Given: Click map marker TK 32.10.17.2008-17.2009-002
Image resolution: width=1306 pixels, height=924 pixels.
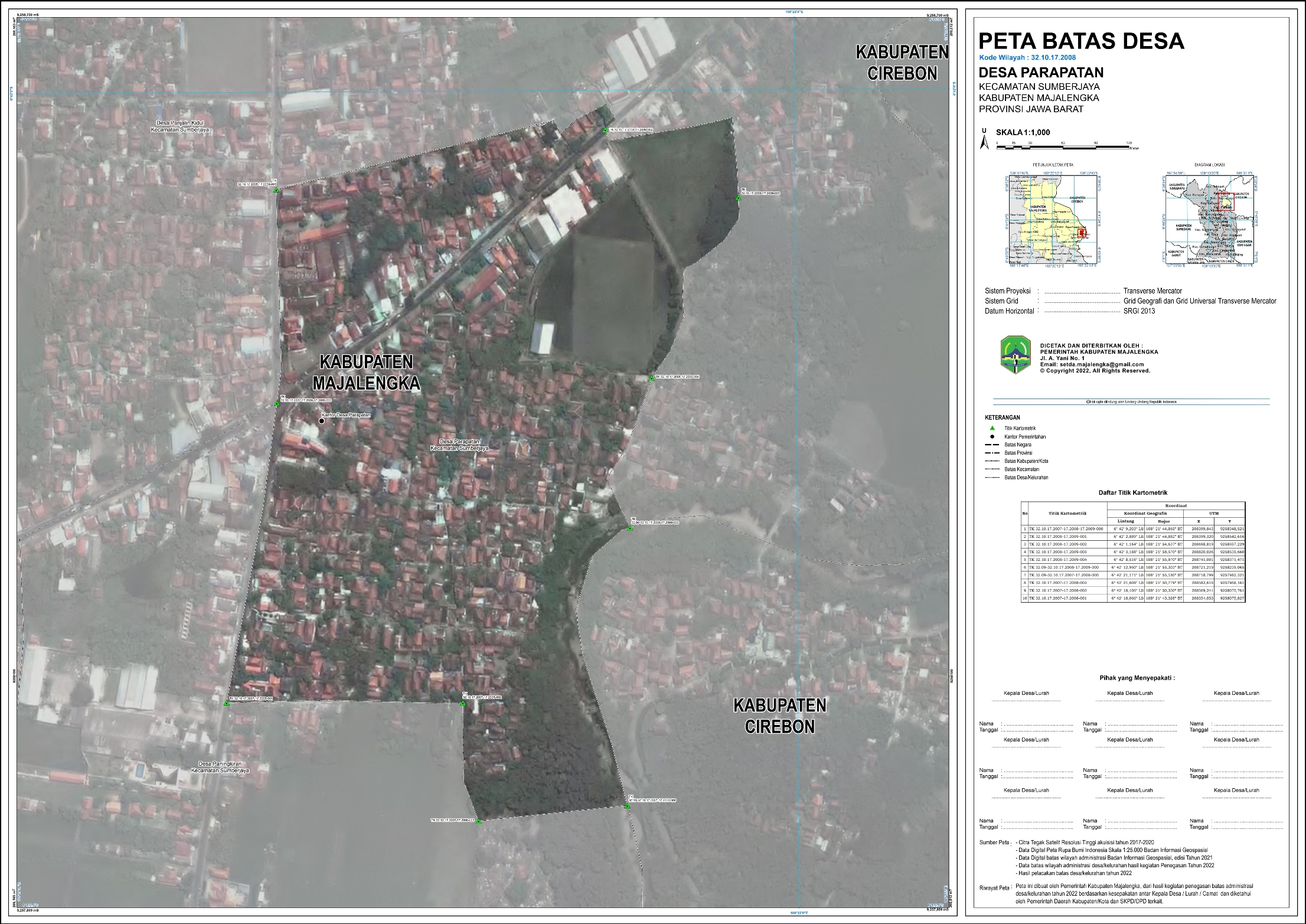Looking at the screenshot, I should tap(605, 130).
